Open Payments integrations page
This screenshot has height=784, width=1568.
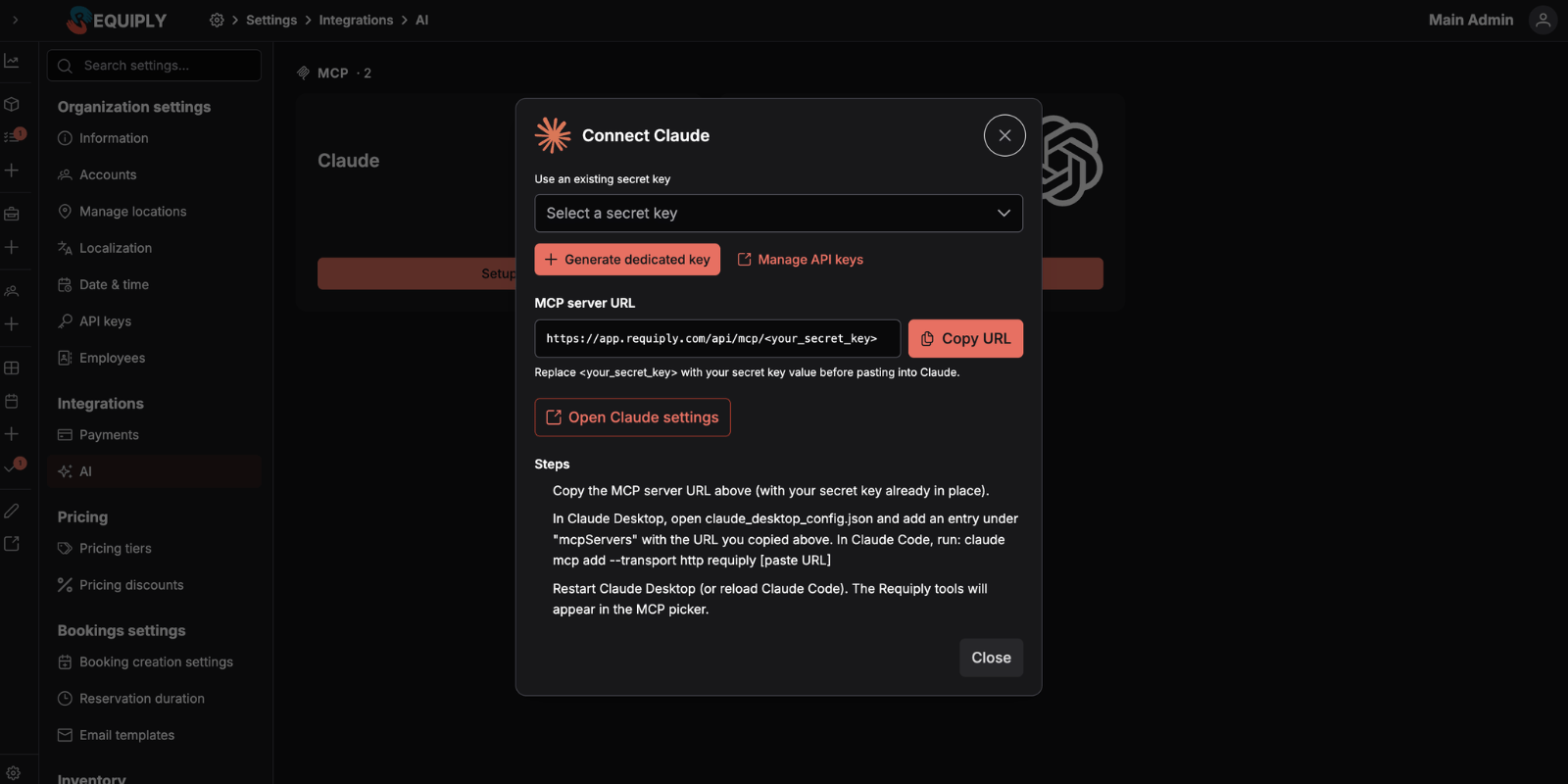(x=154, y=435)
